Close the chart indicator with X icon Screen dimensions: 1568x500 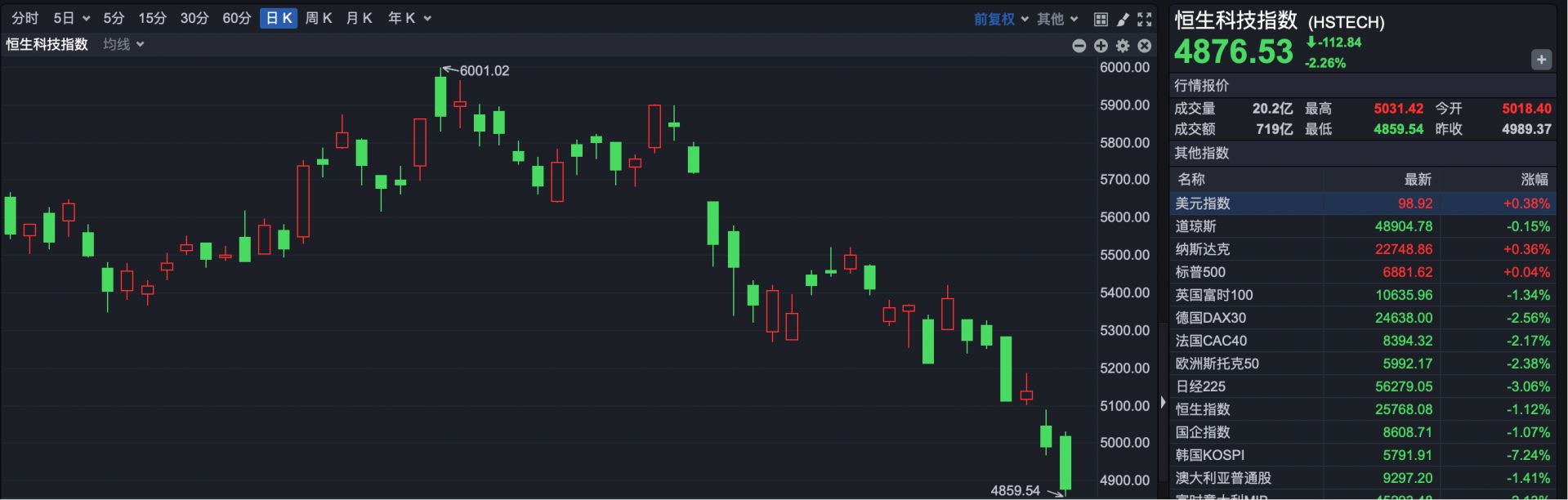1145,46
